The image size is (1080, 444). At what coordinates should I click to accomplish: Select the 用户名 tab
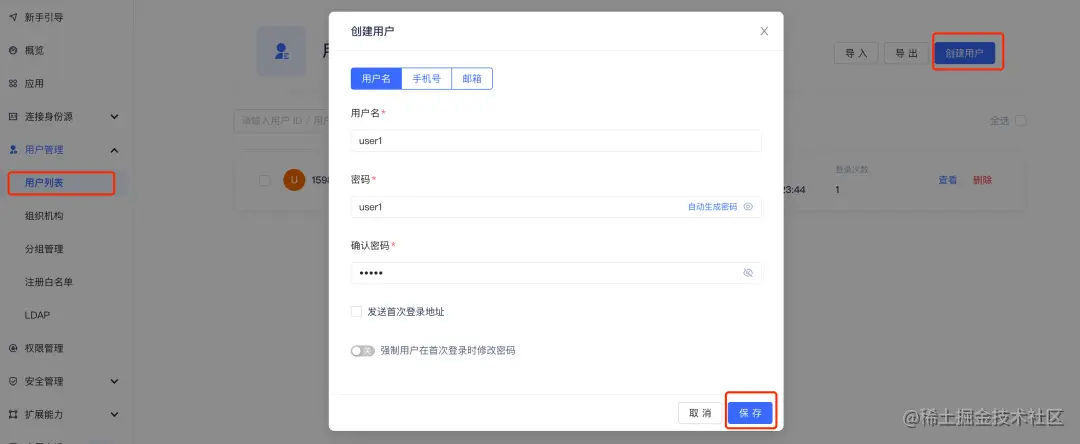coord(376,78)
